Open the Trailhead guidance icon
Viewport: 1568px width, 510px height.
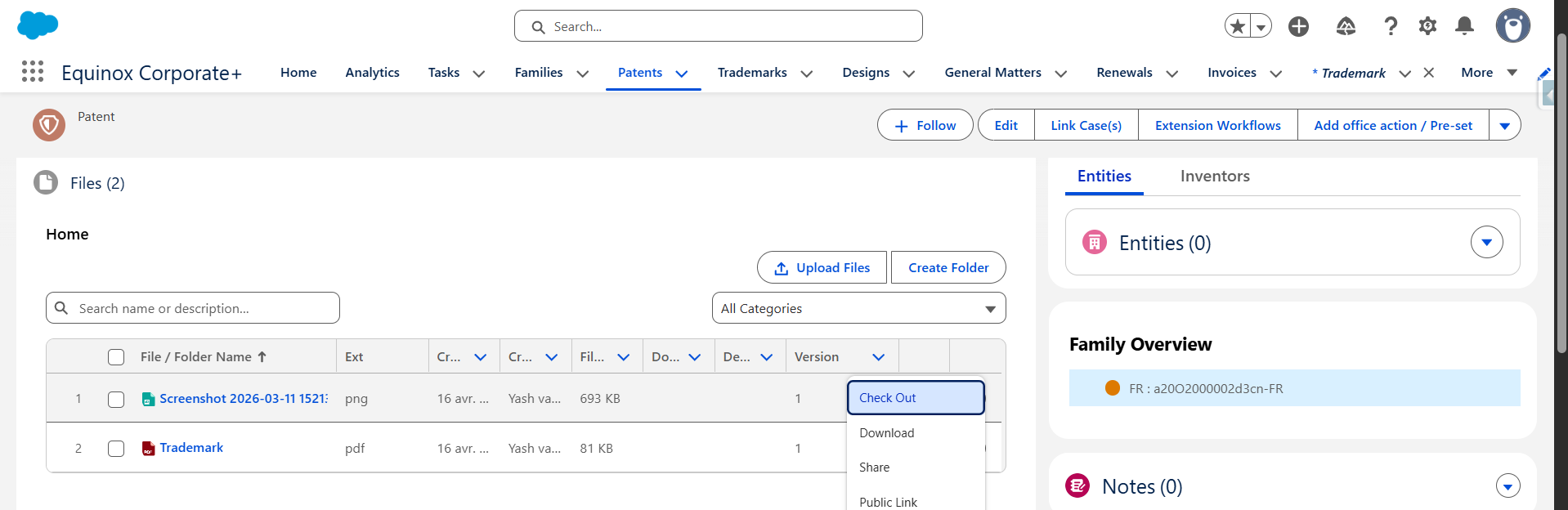pos(1346,26)
